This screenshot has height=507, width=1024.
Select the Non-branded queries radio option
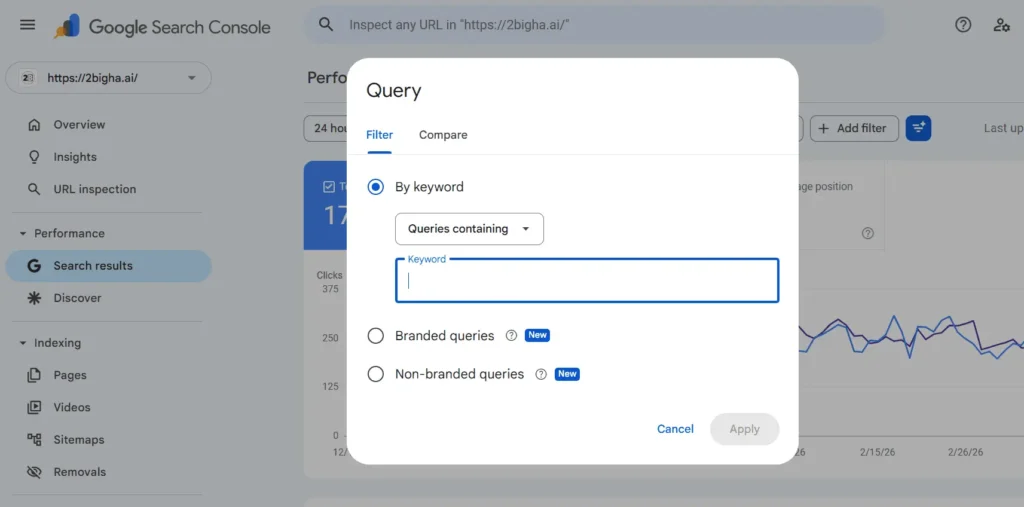[376, 374]
